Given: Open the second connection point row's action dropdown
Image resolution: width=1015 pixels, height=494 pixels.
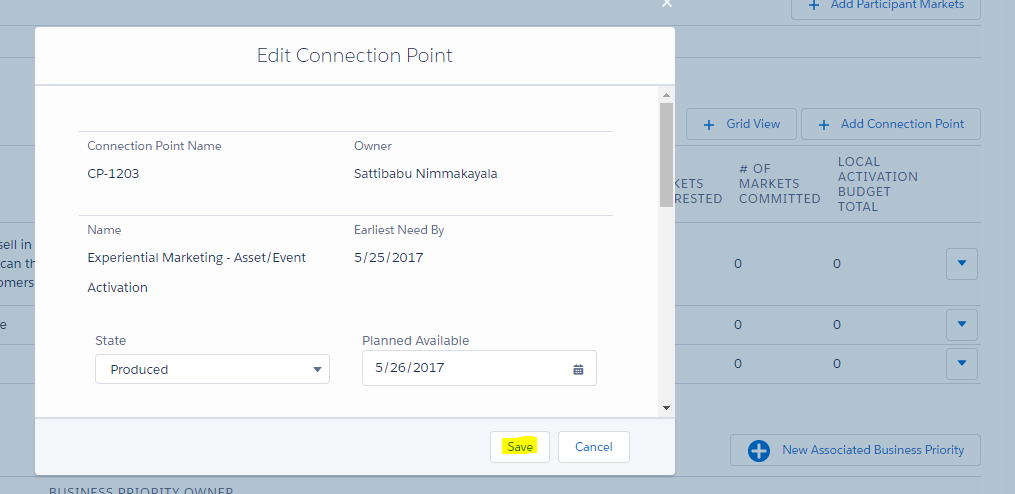Looking at the screenshot, I should pyautogui.click(x=961, y=324).
